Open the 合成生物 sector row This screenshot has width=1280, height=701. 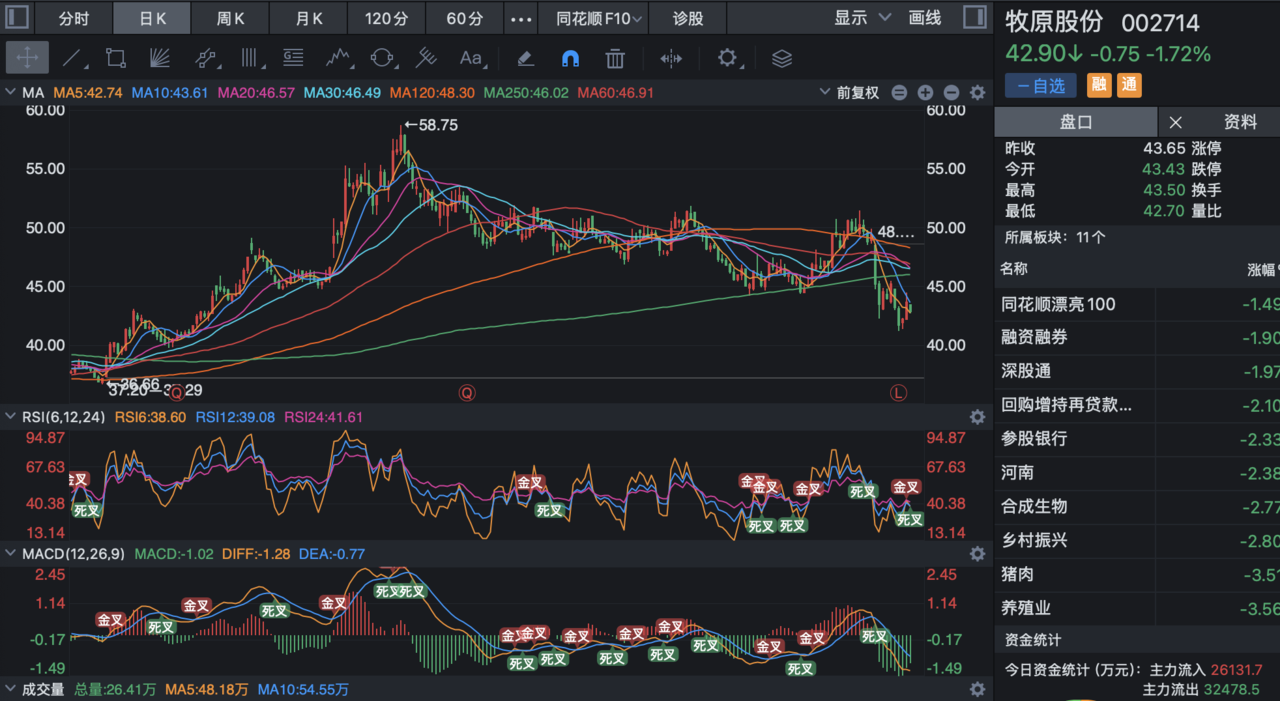(x=1137, y=506)
